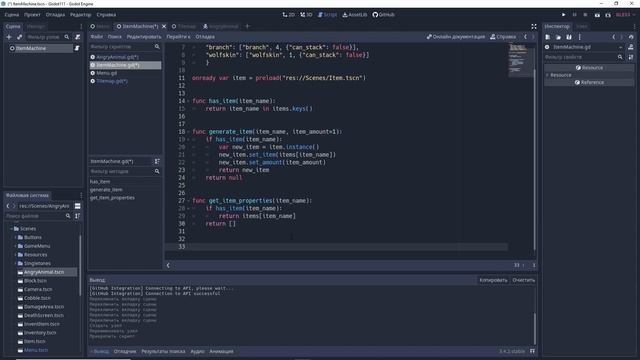
Task: Click the Inspector property search magnifier icon
Action: [x=620, y=57]
